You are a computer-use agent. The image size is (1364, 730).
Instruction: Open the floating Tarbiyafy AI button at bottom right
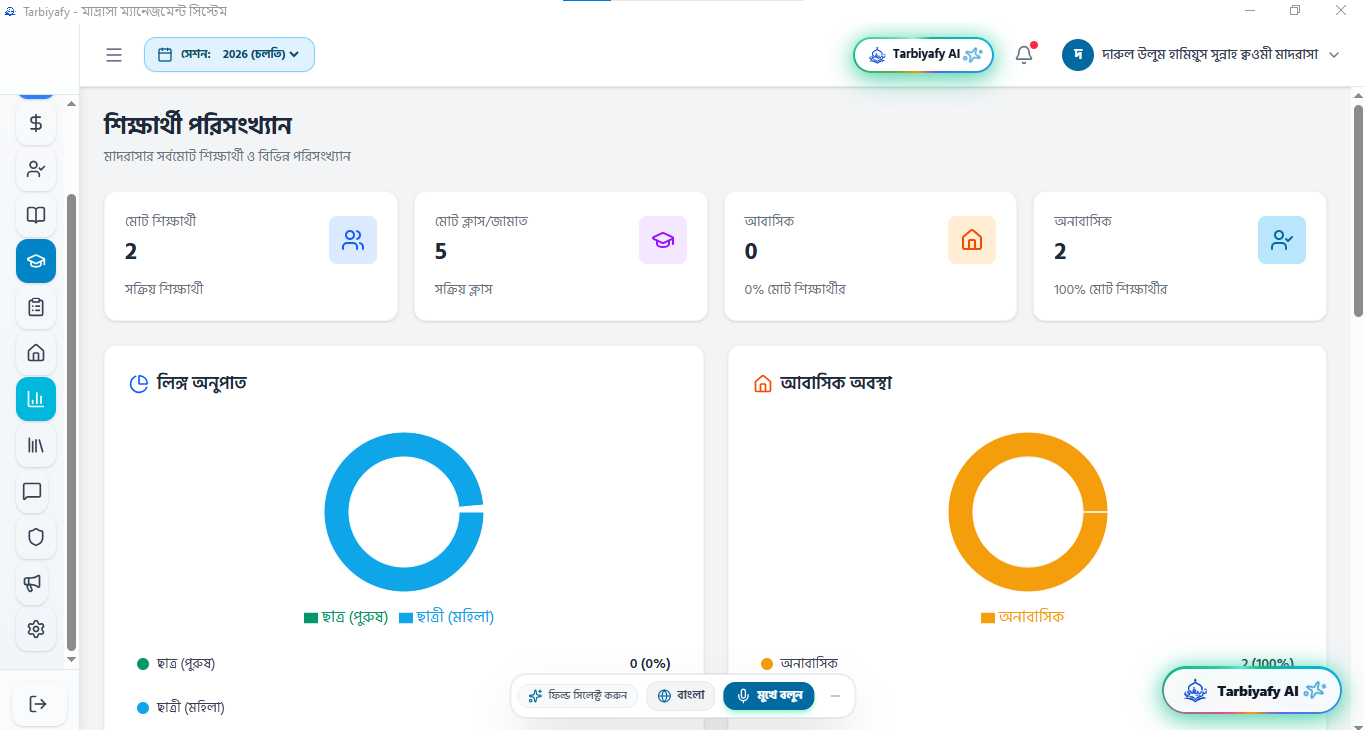1252,690
